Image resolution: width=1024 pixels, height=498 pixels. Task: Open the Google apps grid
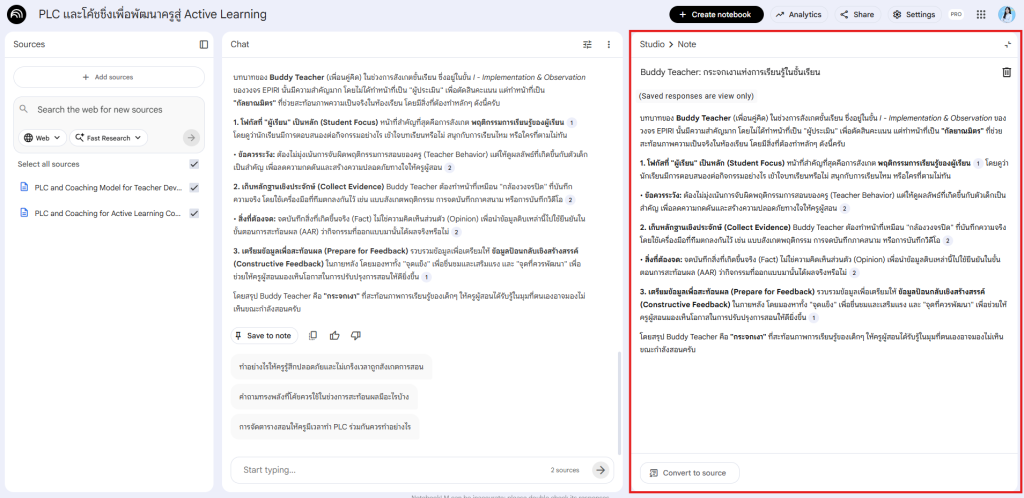pos(979,14)
